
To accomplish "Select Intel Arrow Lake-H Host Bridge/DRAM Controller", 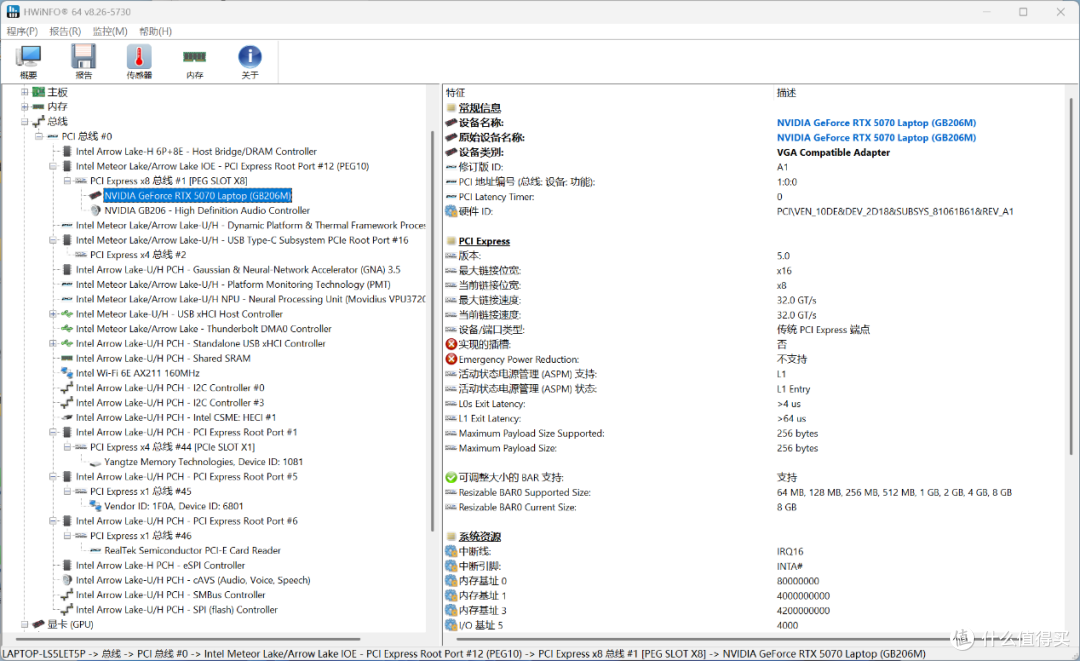I will (x=196, y=151).
